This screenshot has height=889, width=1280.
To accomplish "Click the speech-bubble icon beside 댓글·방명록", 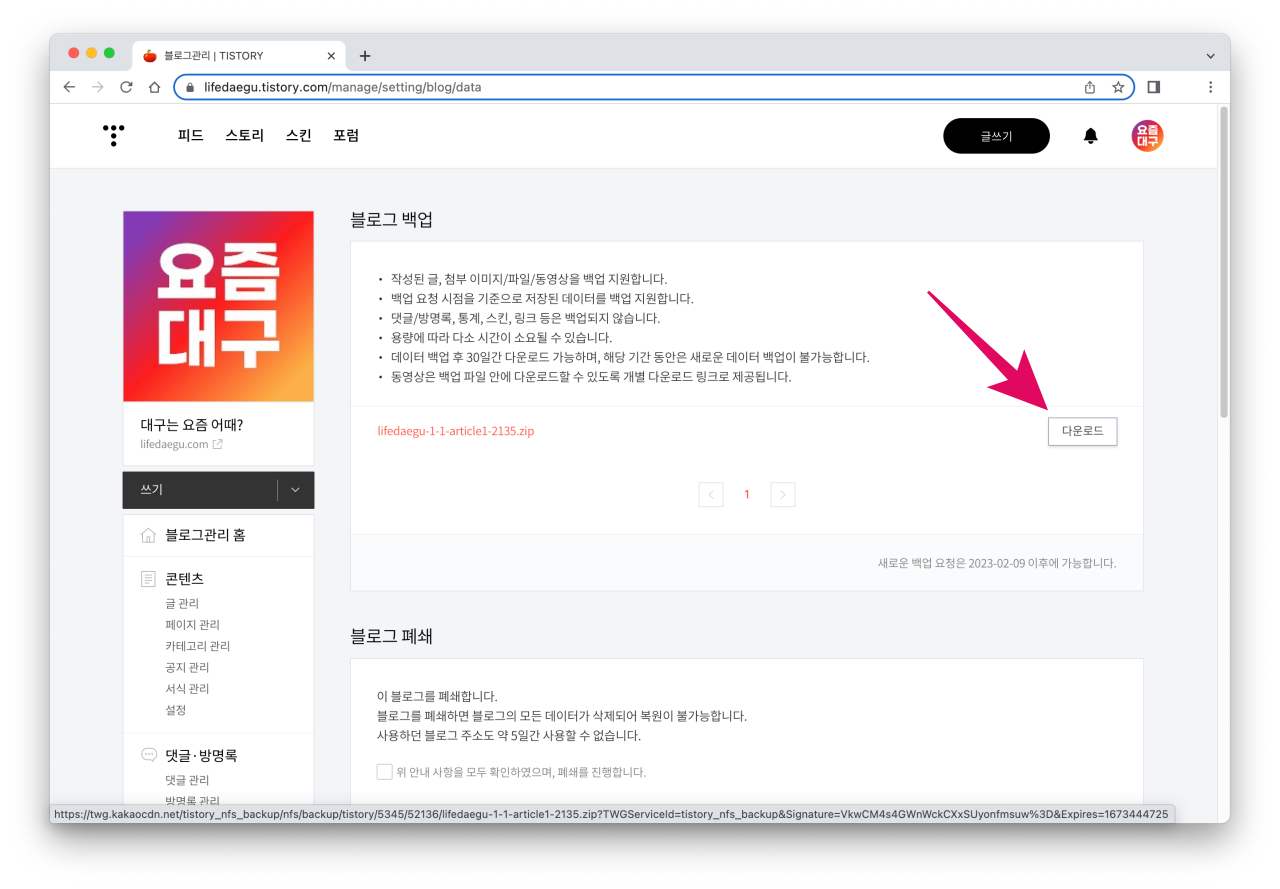I will 146,755.
